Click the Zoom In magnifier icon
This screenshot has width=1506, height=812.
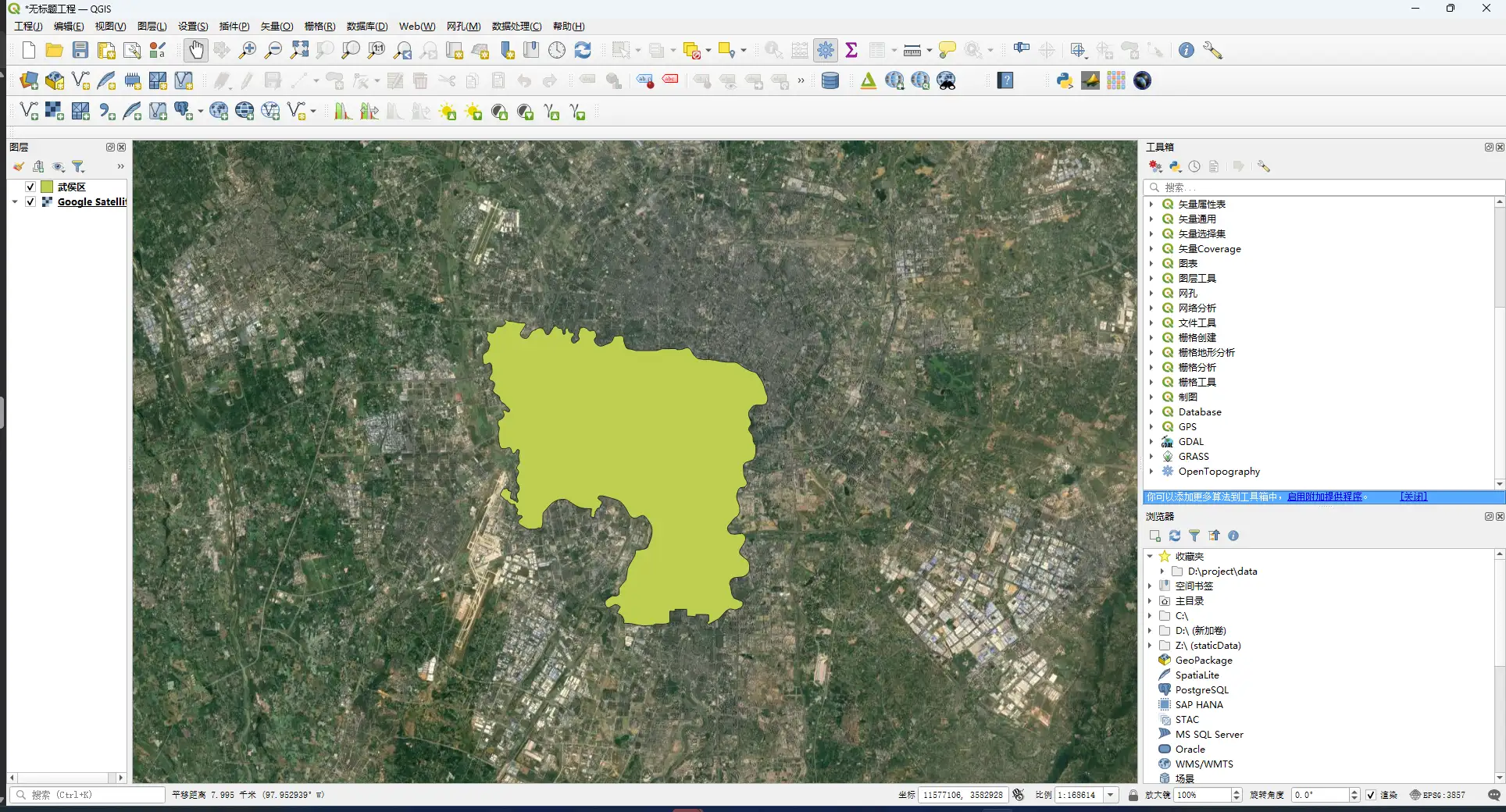pyautogui.click(x=248, y=51)
